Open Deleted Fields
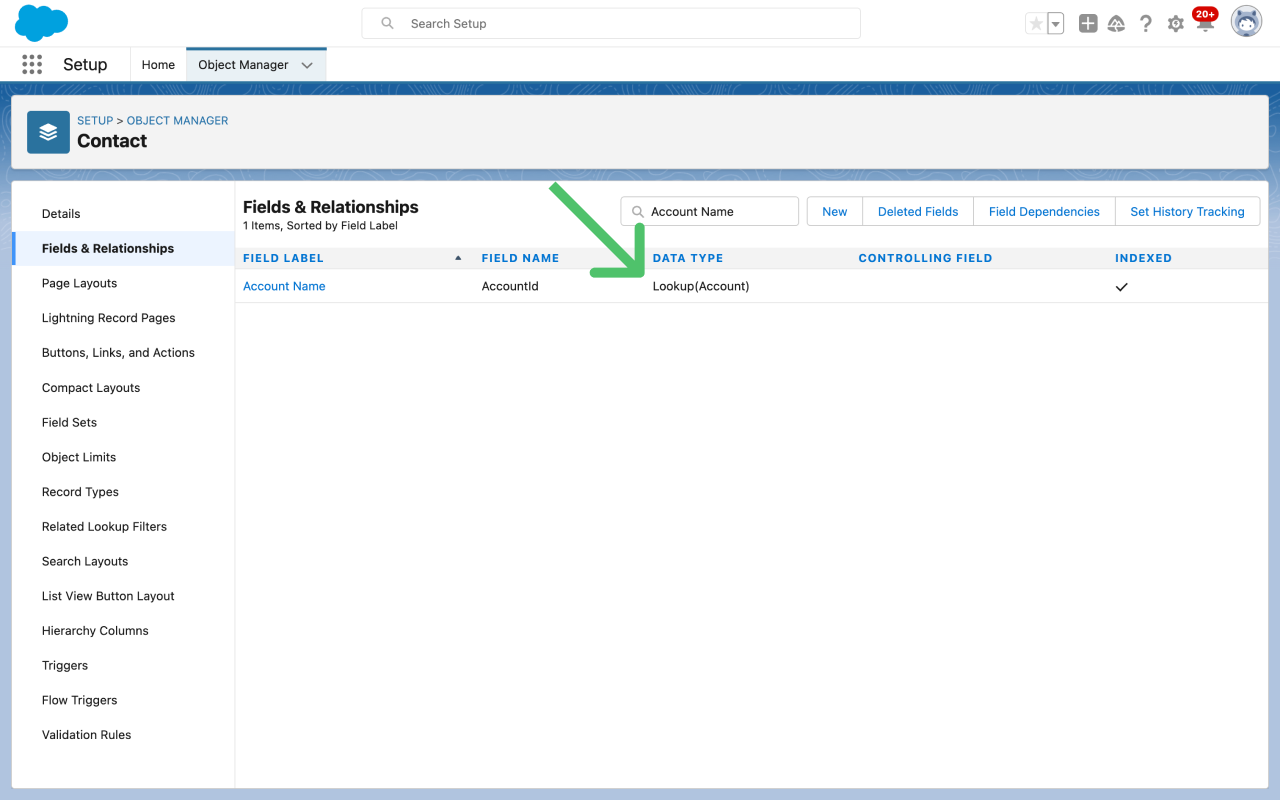This screenshot has height=801, width=1280. point(918,211)
